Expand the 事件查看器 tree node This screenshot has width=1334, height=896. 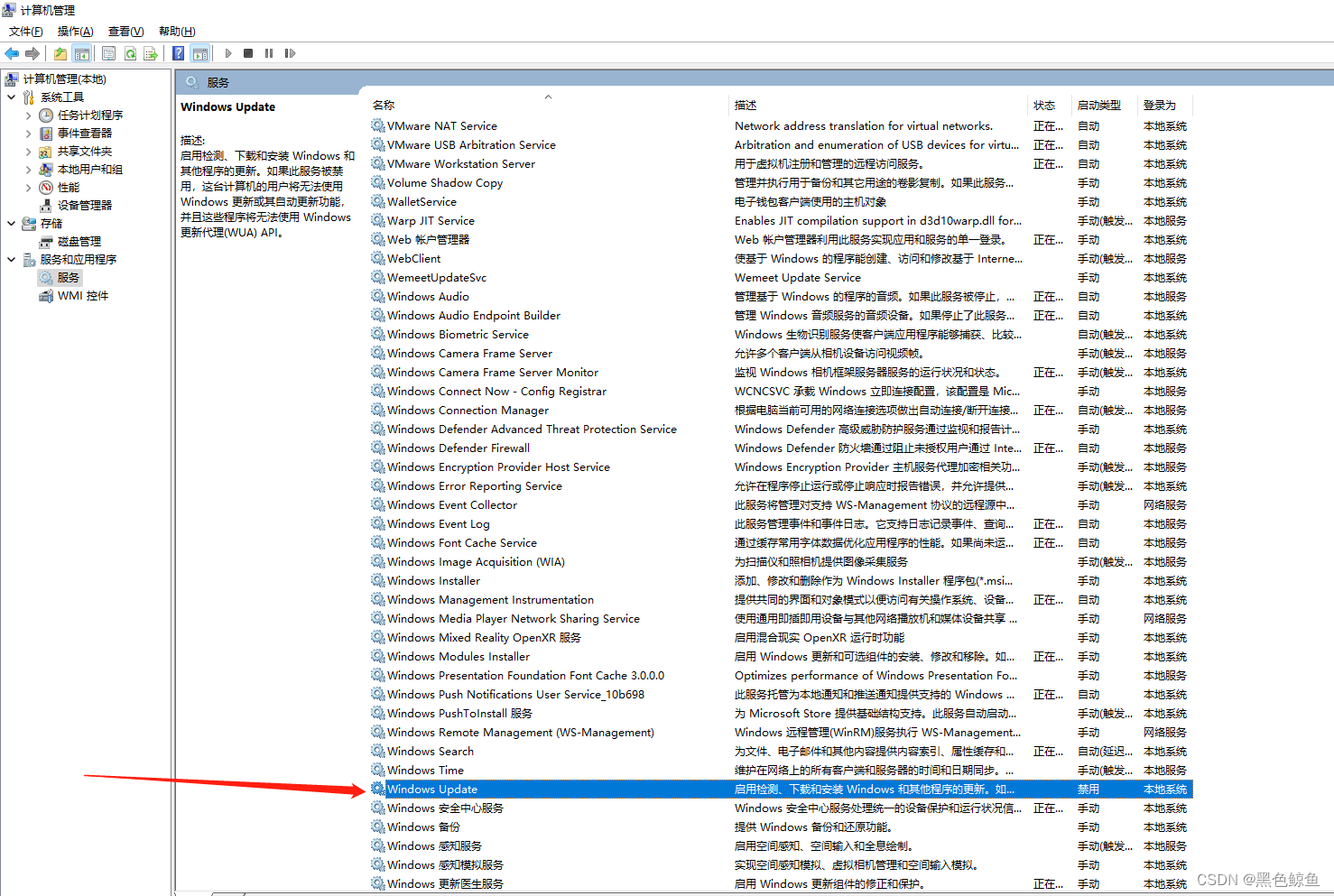tap(28, 134)
